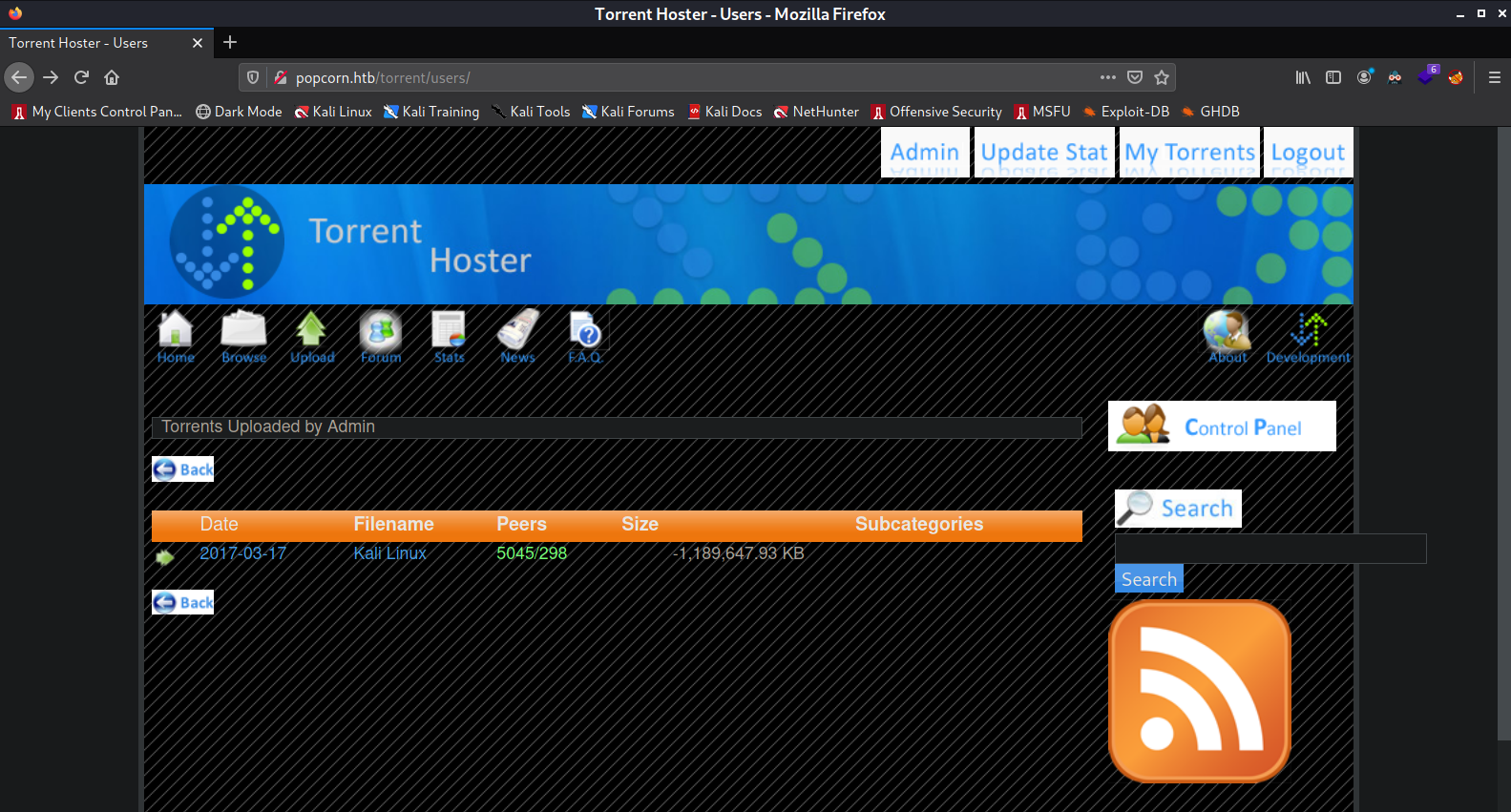Open the Development icon

point(1309,337)
